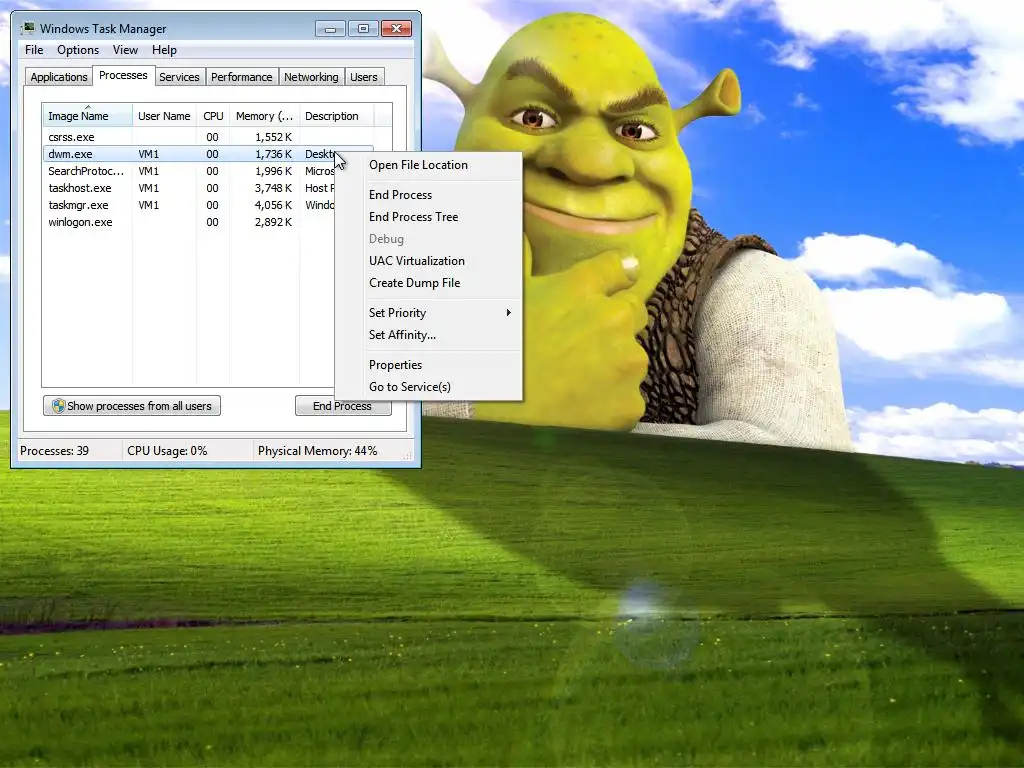The height and width of the screenshot is (768, 1024).
Task: Click the 2,892 K memory value
Action: (273, 222)
